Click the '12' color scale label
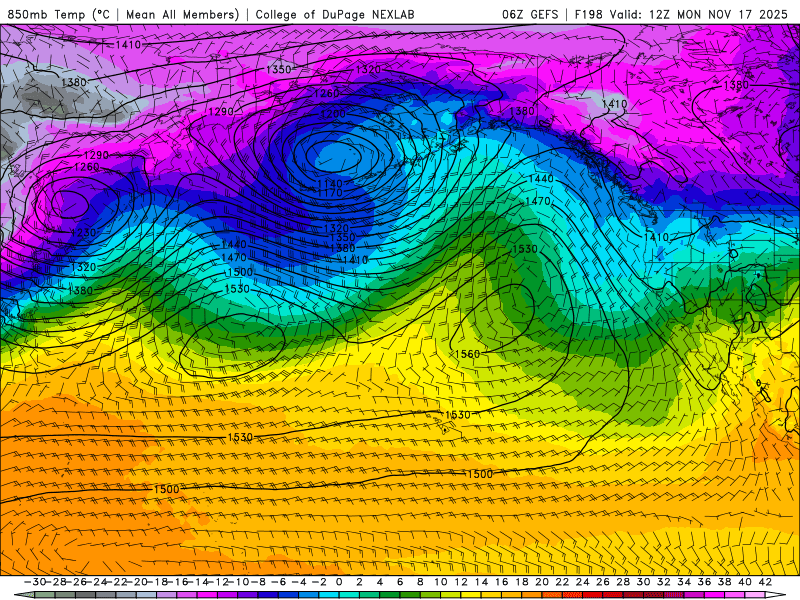The image size is (800, 600). (461, 582)
